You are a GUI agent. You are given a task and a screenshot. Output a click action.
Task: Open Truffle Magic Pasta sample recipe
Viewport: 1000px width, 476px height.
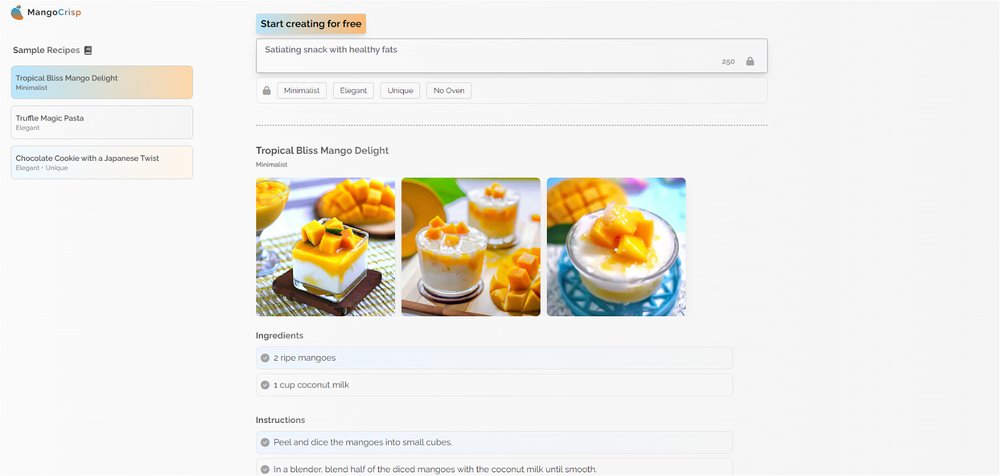click(102, 122)
